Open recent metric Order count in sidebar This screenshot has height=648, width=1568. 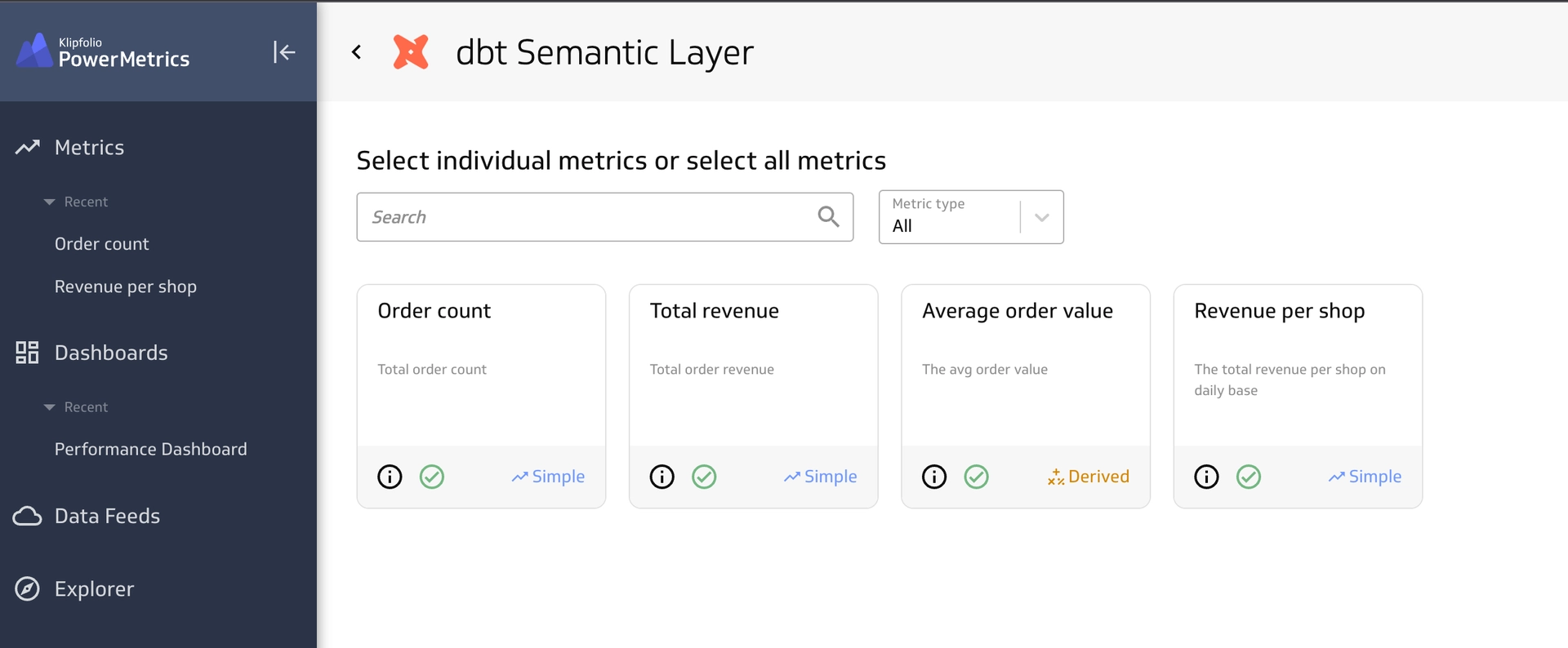coord(102,243)
